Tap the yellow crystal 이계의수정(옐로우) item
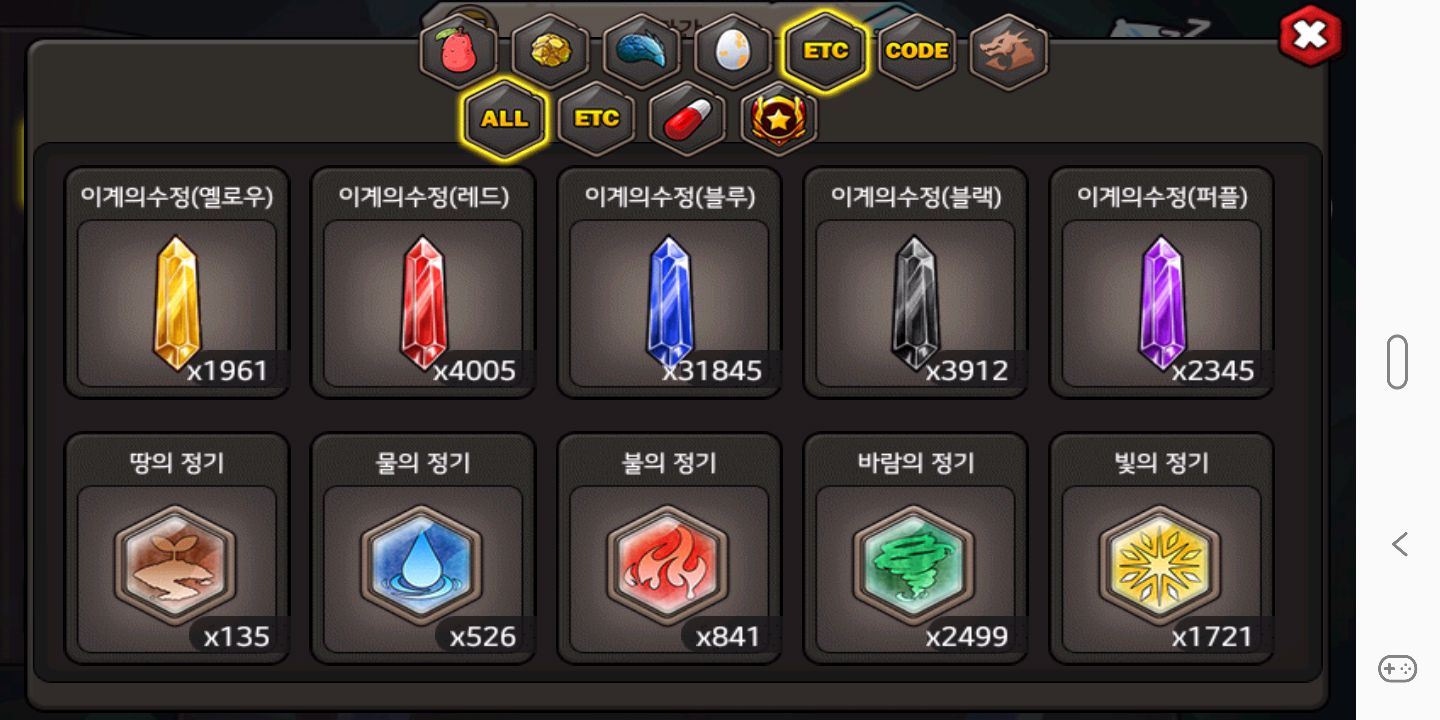The width and height of the screenshot is (1440, 720). (177, 283)
